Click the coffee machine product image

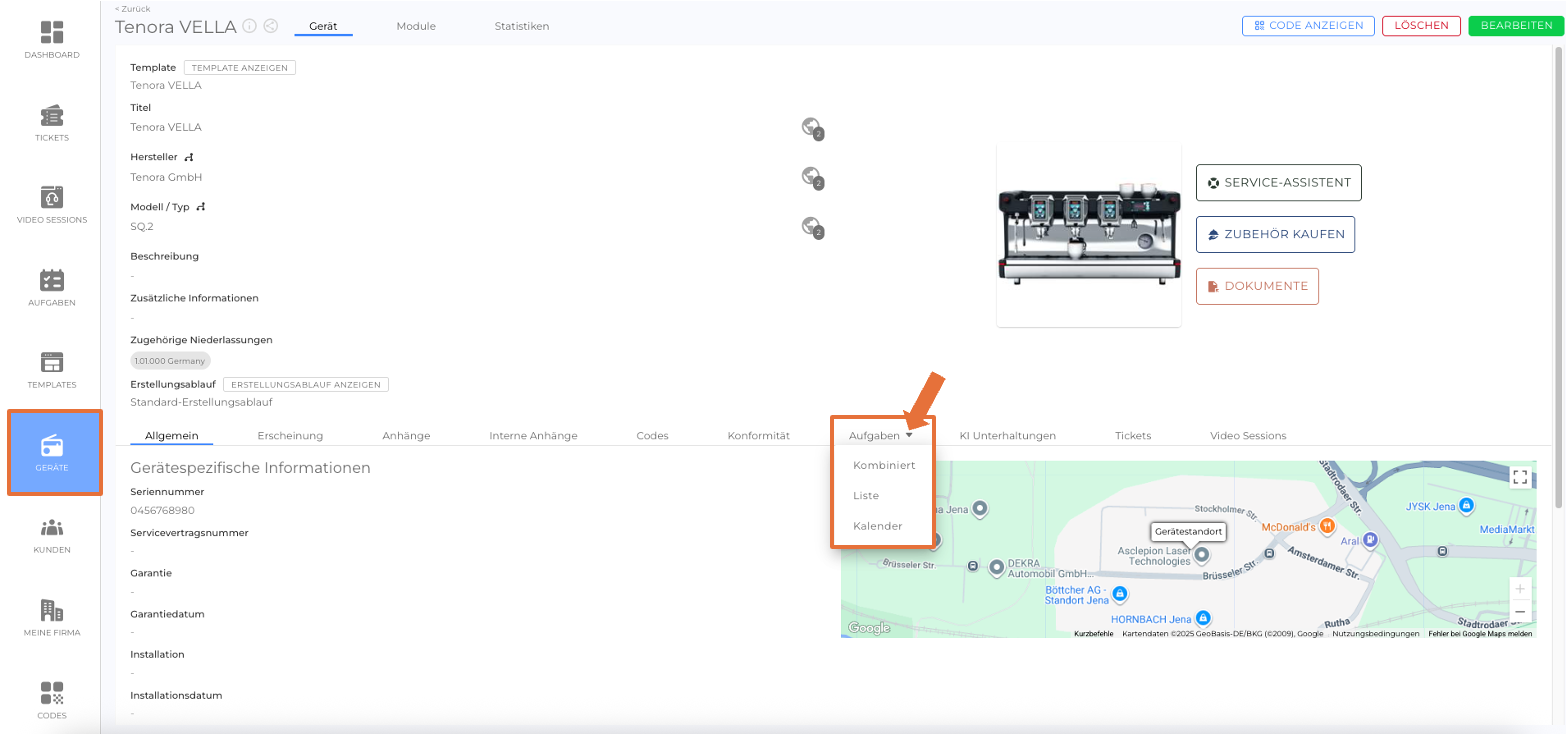point(1088,235)
